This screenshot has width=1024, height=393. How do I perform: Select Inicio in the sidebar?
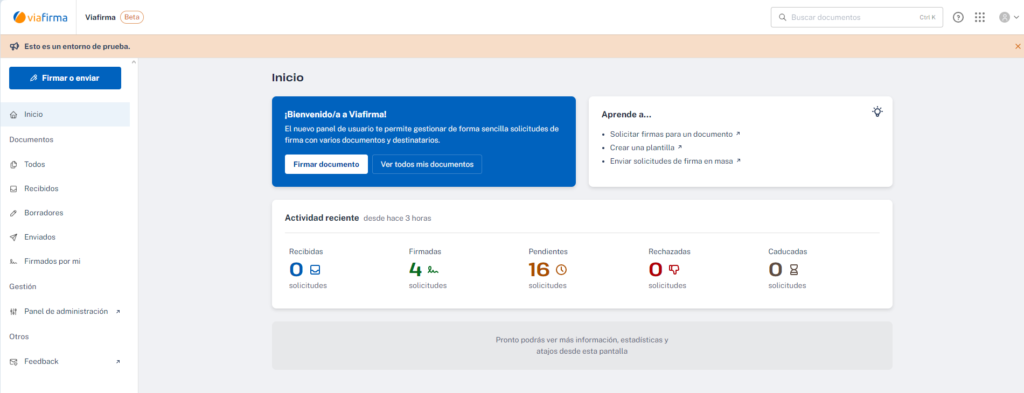click(x=65, y=114)
